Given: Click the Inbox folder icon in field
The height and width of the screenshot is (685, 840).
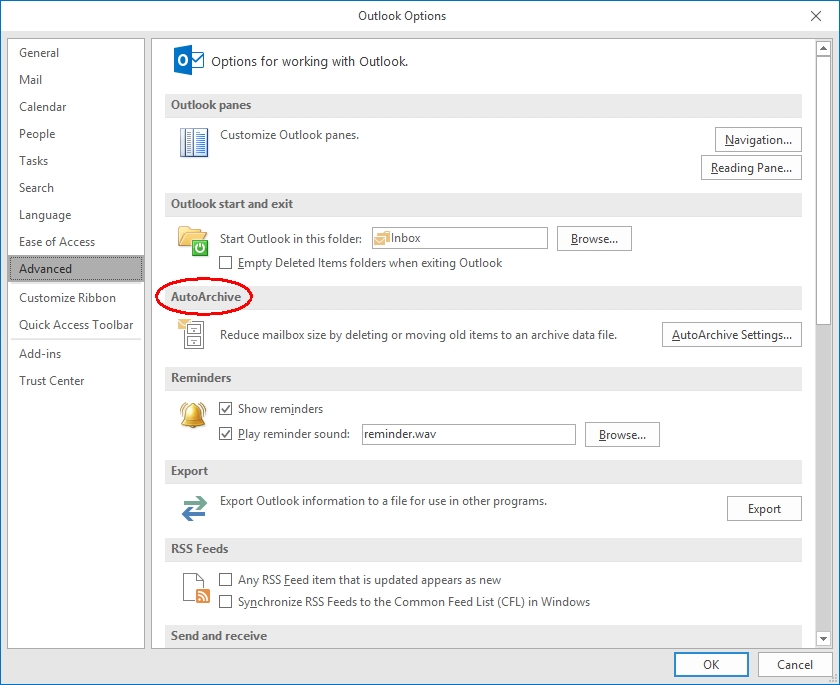Looking at the screenshot, I should click(x=381, y=238).
